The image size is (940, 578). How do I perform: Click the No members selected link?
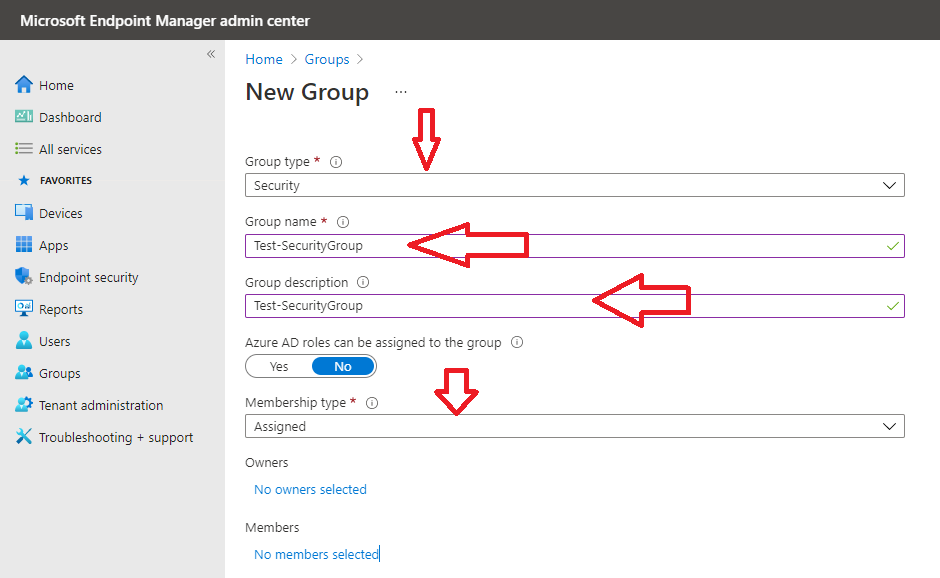coord(316,554)
